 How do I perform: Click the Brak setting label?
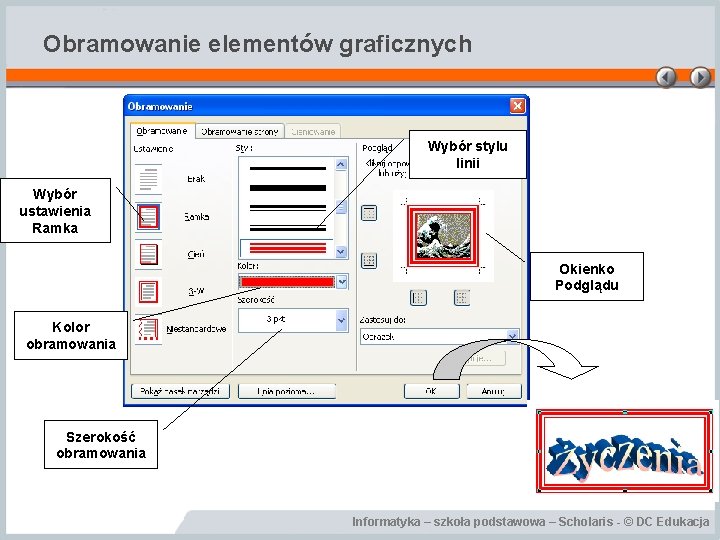click(x=196, y=179)
